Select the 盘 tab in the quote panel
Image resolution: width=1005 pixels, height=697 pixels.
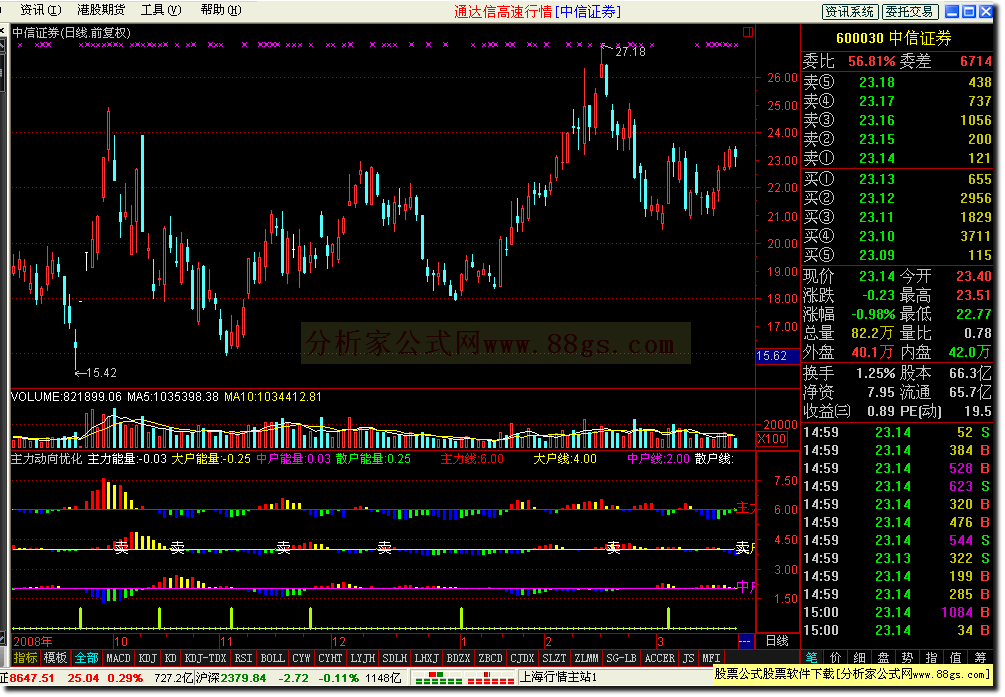point(884,658)
